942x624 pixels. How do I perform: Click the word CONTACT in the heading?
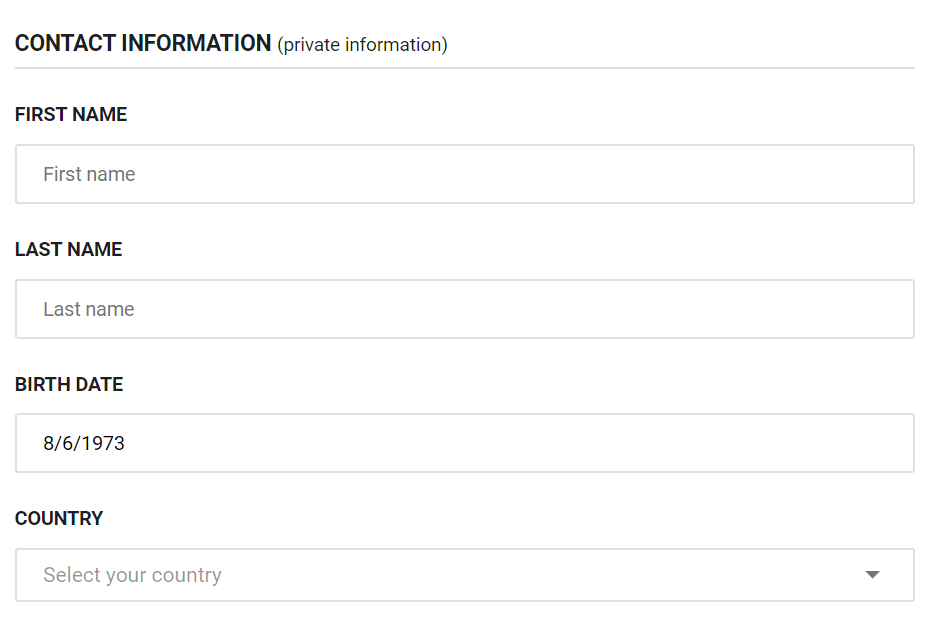click(x=65, y=44)
